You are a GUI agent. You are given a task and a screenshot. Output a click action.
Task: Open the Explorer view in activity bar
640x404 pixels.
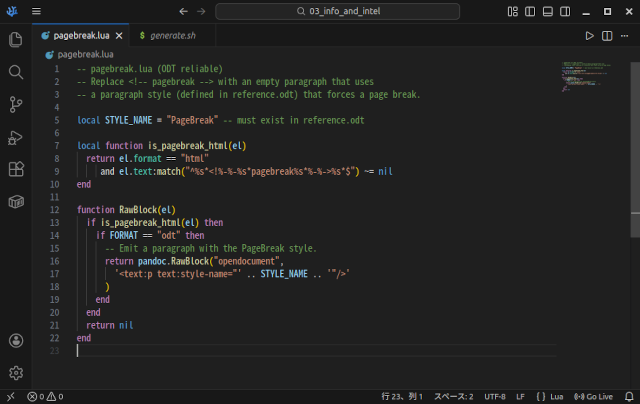(16, 40)
